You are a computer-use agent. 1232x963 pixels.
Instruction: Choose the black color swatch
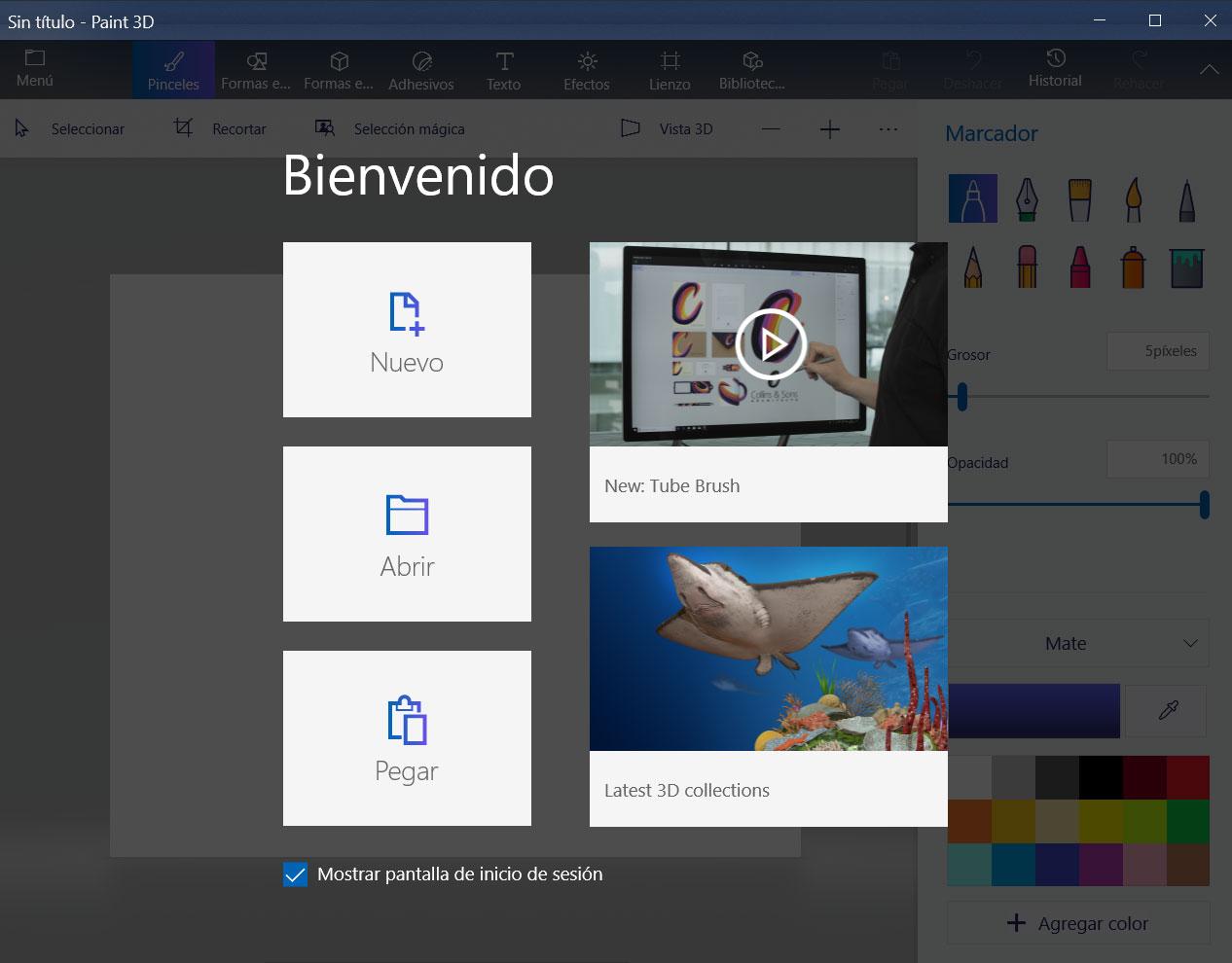[1100, 777]
